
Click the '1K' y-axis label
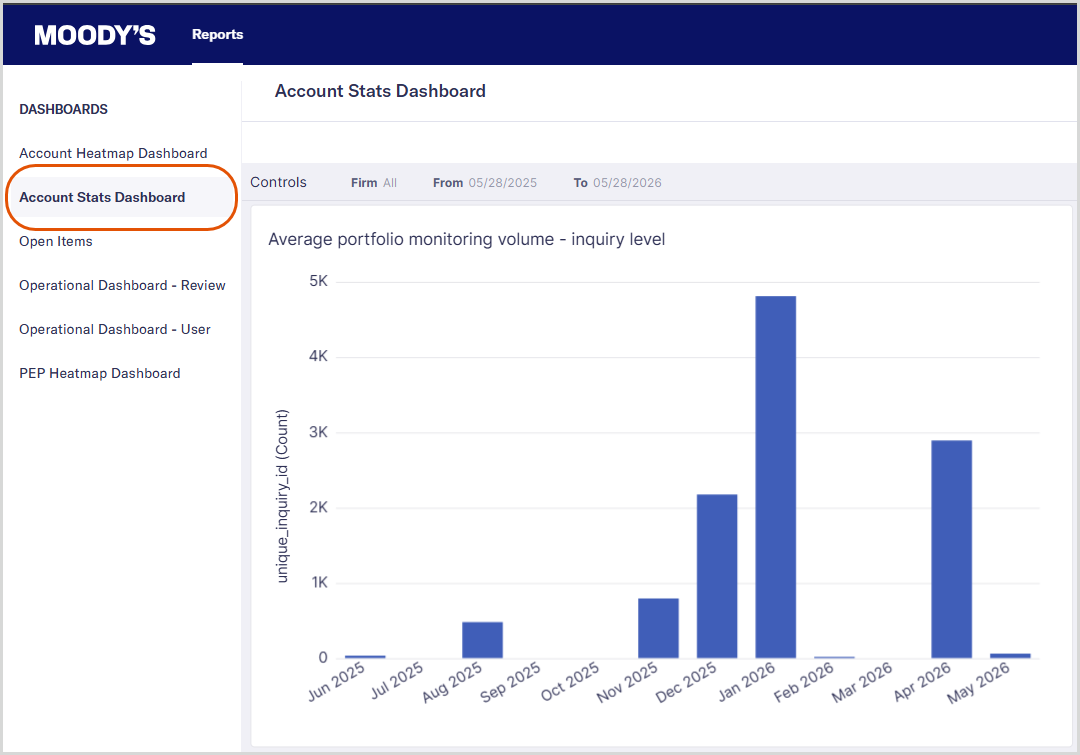pyautogui.click(x=320, y=582)
